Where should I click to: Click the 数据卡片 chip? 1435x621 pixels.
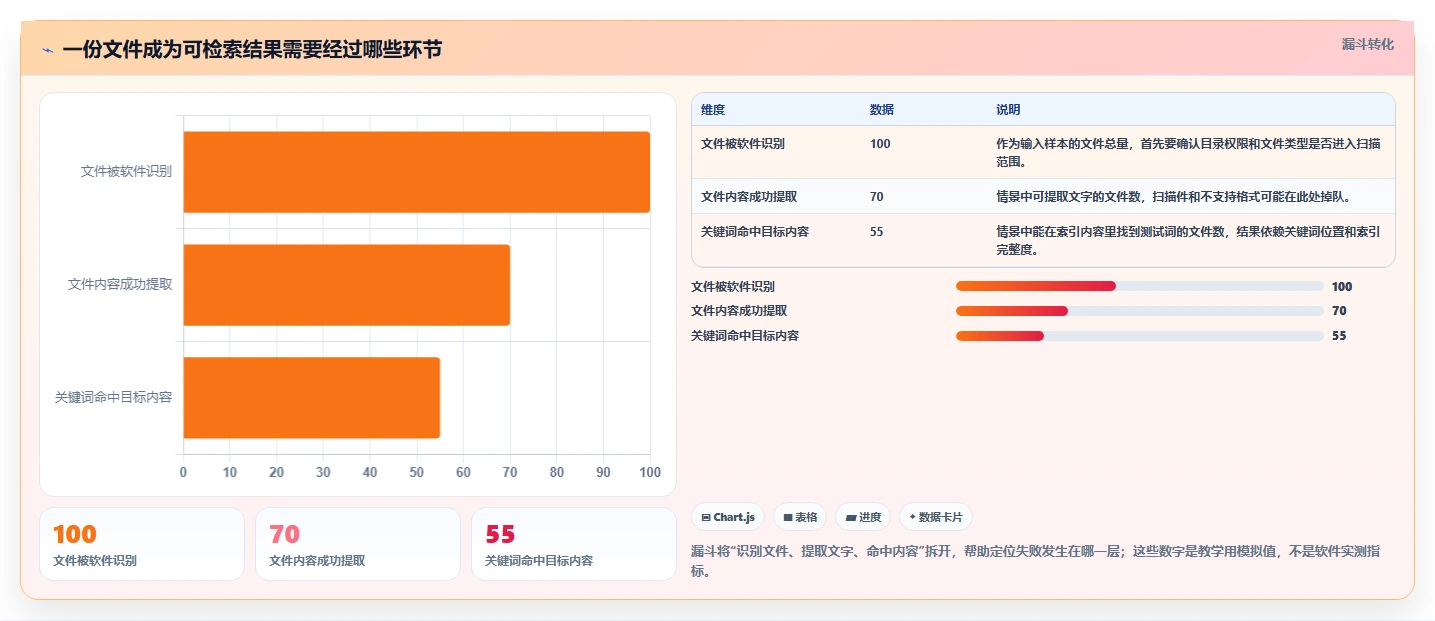pos(936,517)
